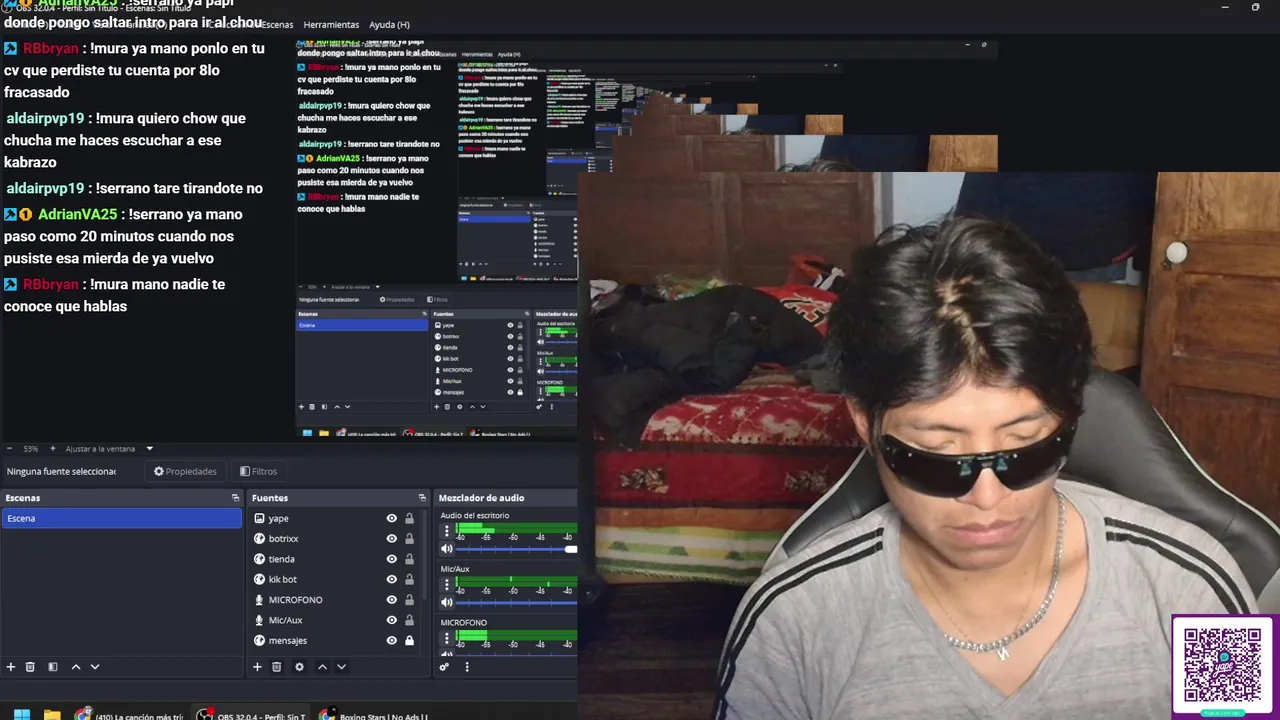Open the audio mixer menu dots at the bottom
1280x720 pixels.
click(x=466, y=667)
